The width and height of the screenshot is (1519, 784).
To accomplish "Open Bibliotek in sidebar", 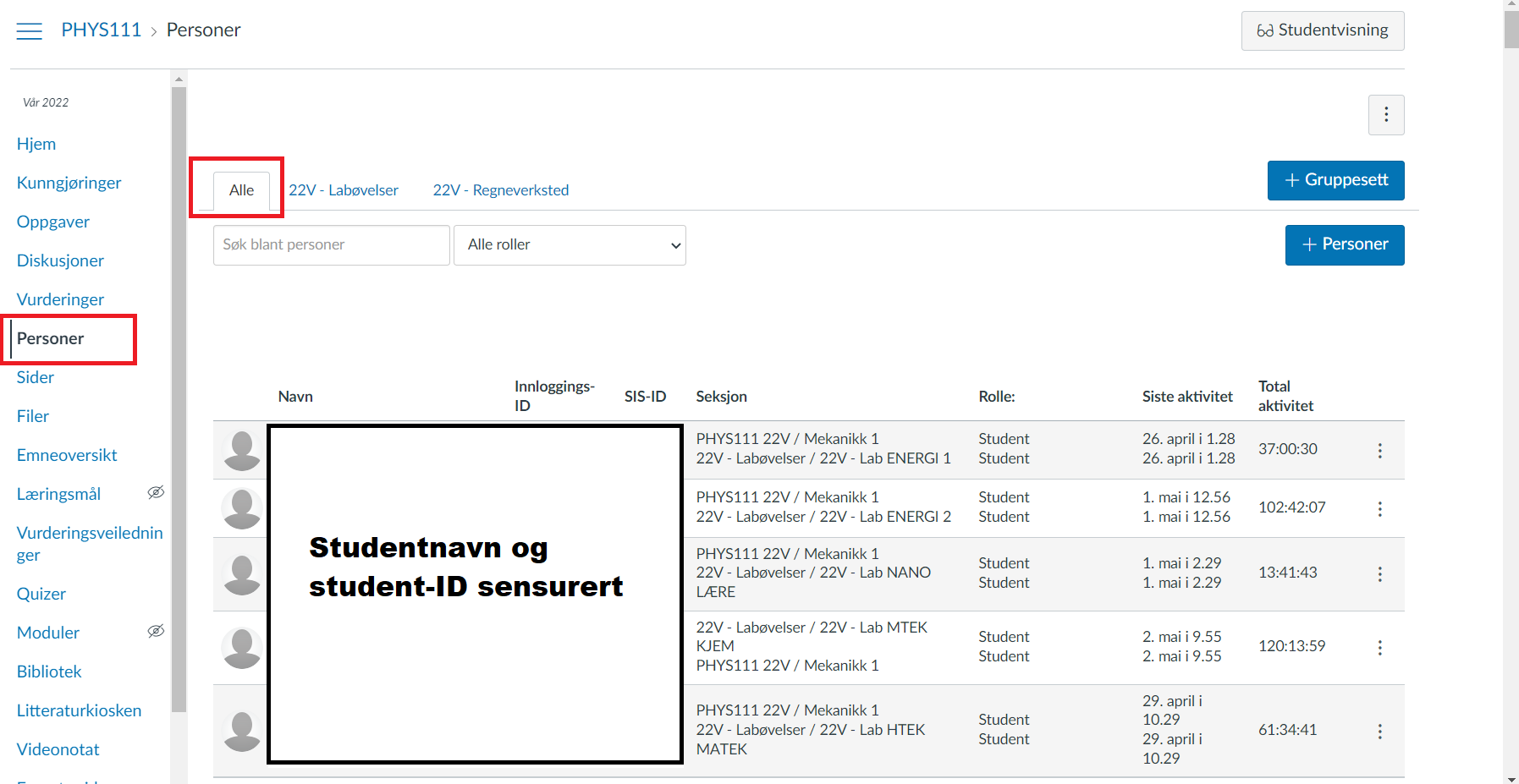I will click(49, 672).
